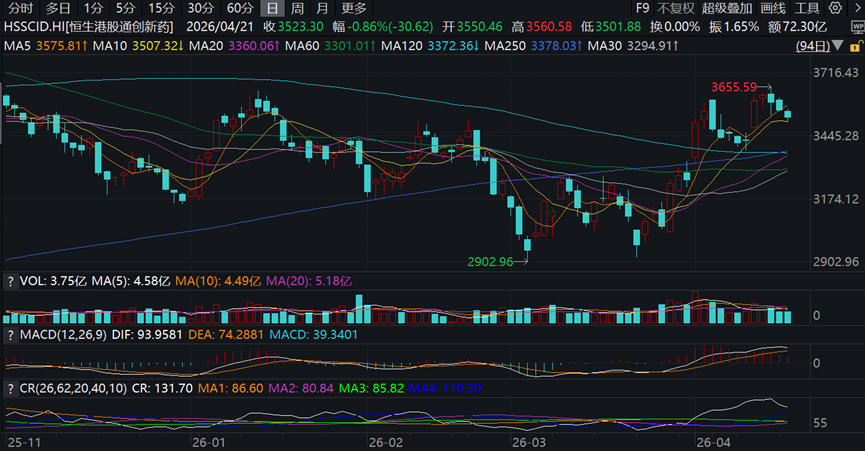The height and width of the screenshot is (451, 865).
Task: Click the right arrow chevron beside settings
Action: point(857,8)
